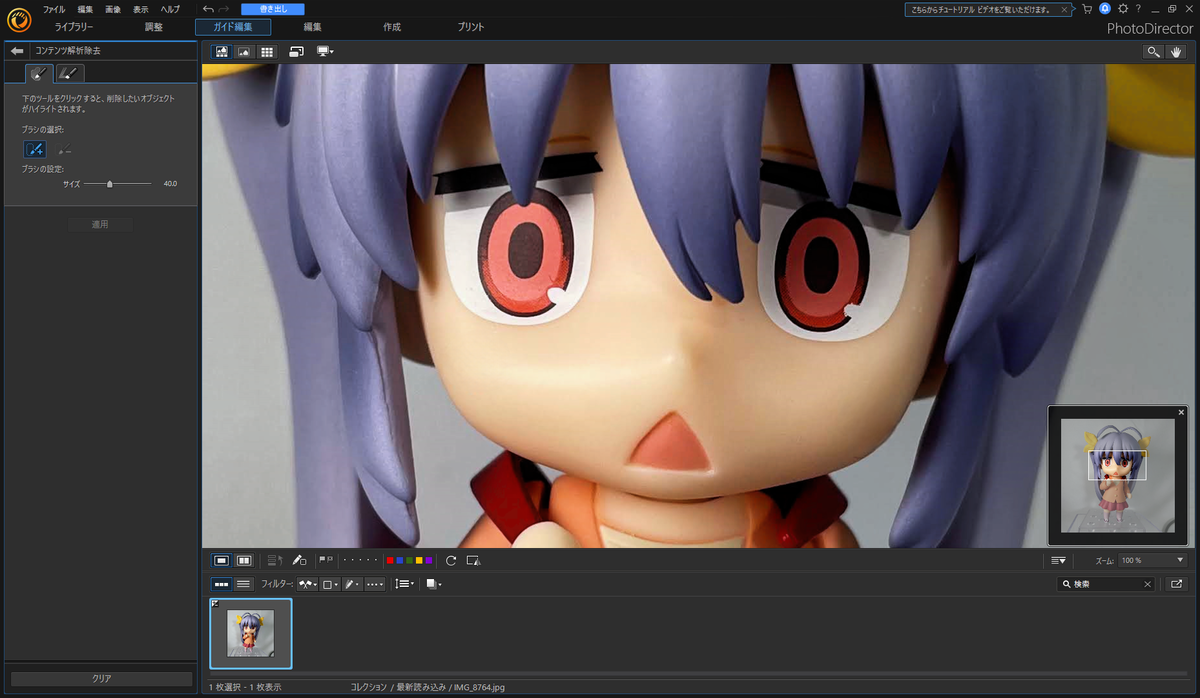Click the flag pick icons
1200x698 pixels.
[x=325, y=560]
